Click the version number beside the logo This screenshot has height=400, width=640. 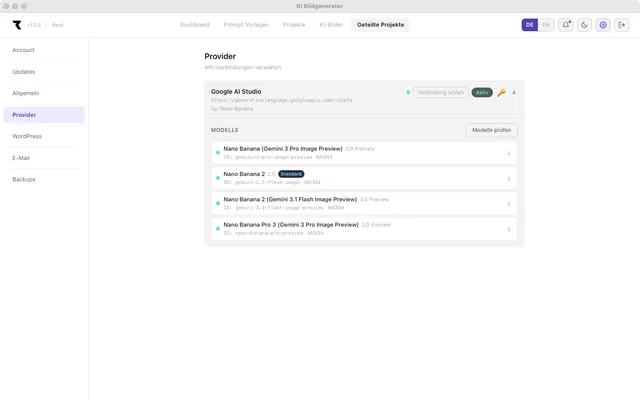pos(34,25)
